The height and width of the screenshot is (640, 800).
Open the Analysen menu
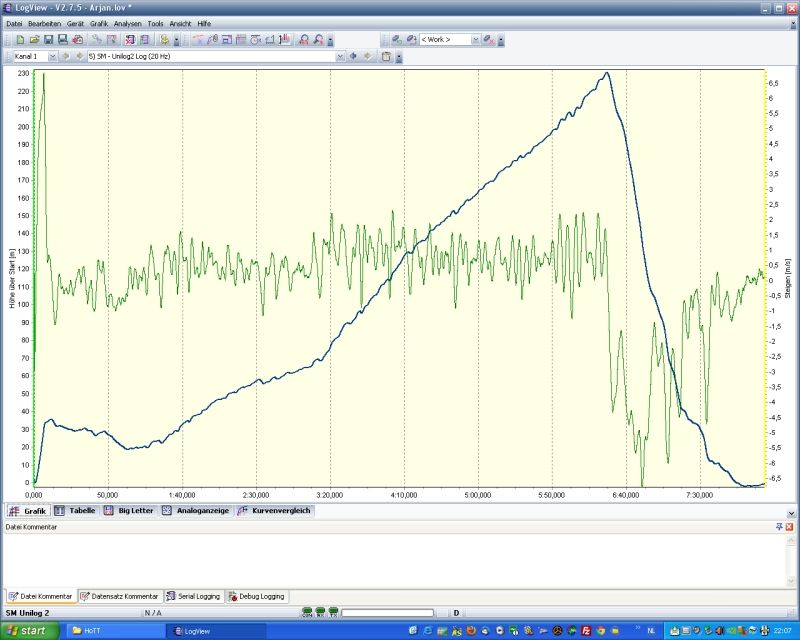[x=128, y=24]
